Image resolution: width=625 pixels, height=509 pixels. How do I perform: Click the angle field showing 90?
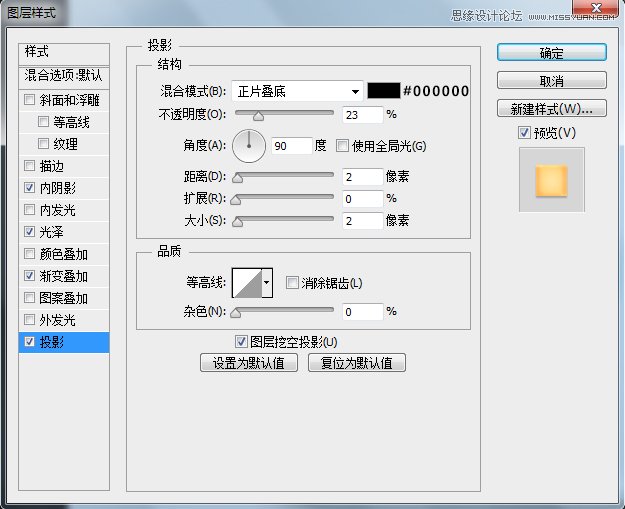(x=291, y=146)
